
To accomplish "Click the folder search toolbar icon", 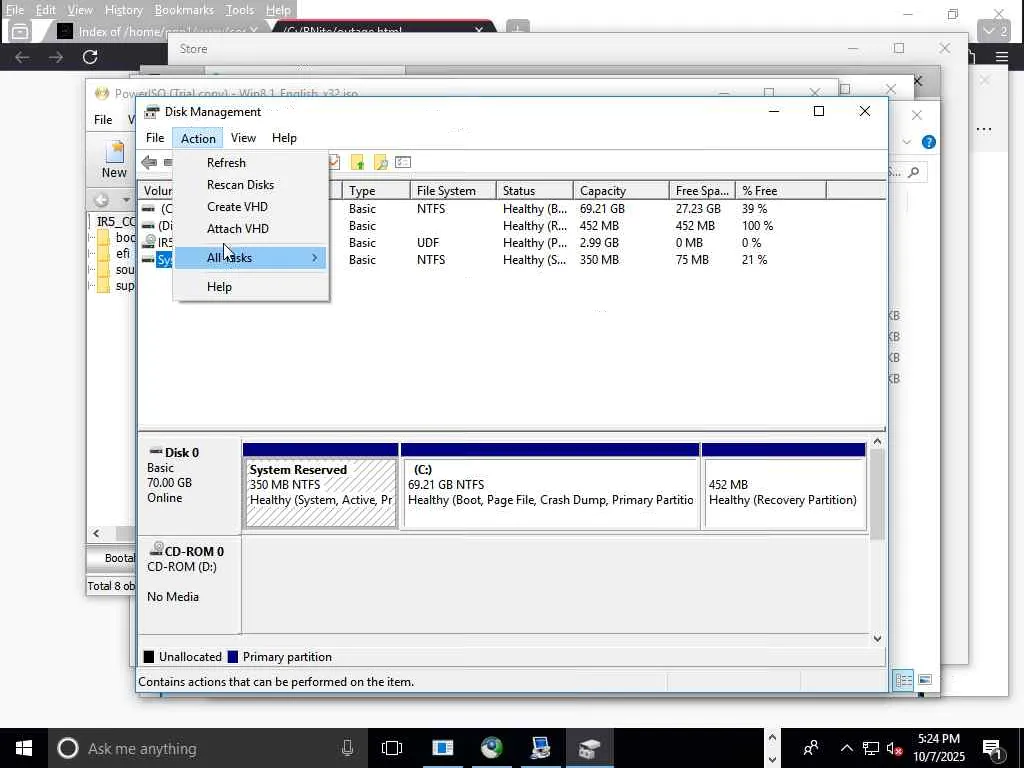I will pos(380,163).
